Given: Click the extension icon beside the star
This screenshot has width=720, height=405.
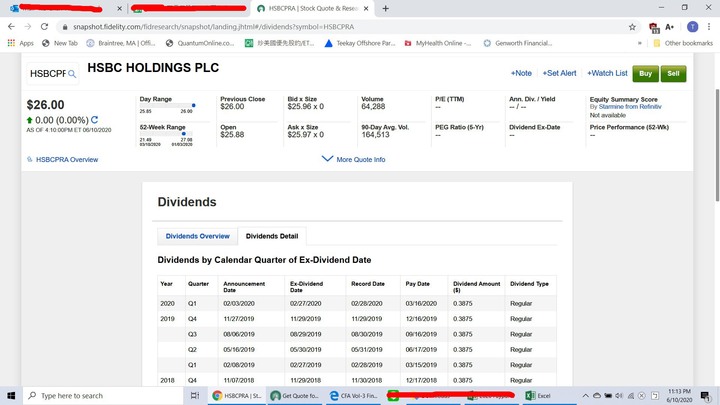Looking at the screenshot, I should coord(653,28).
